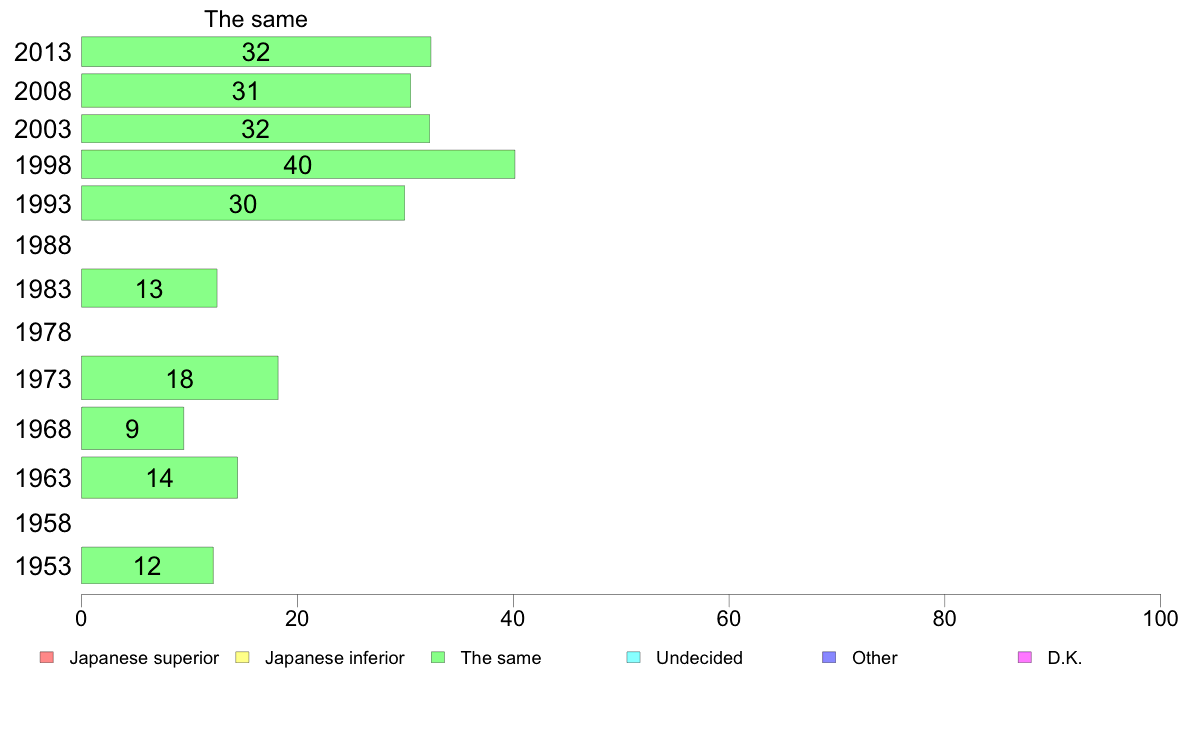
Task: Click the Japanese inferior yellow legend swatch
Action: [x=242, y=657]
